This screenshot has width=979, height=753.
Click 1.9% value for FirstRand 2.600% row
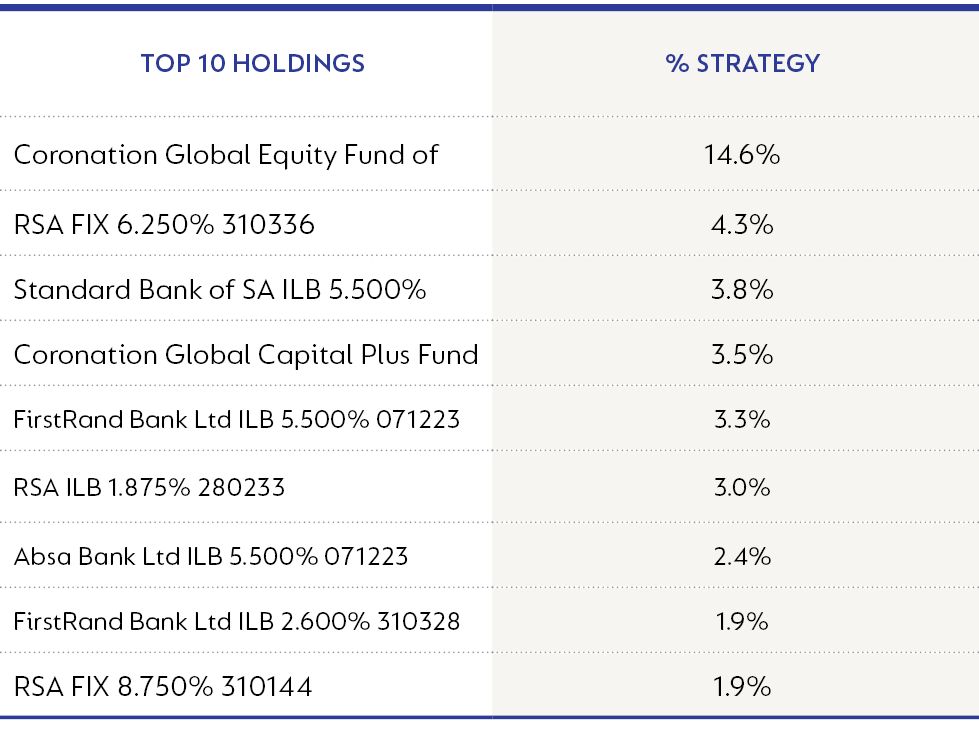(x=742, y=621)
